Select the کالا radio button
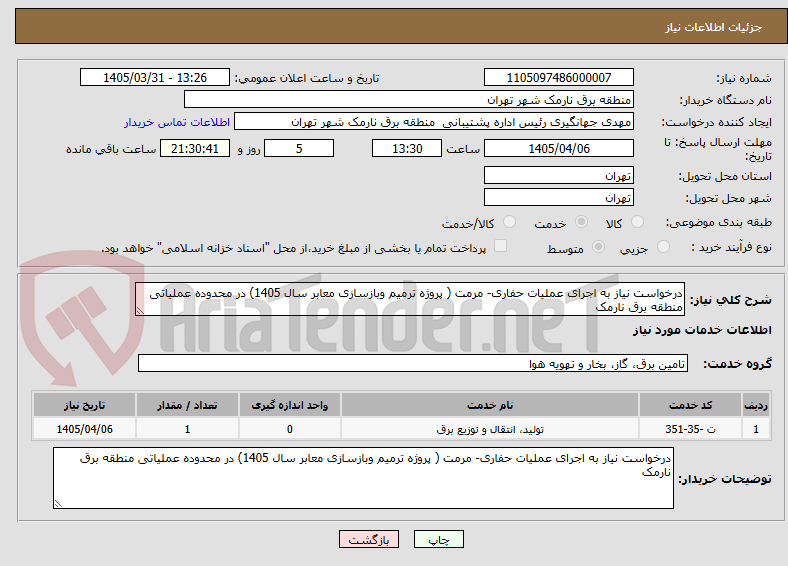This screenshot has width=788, height=566. 637,222
